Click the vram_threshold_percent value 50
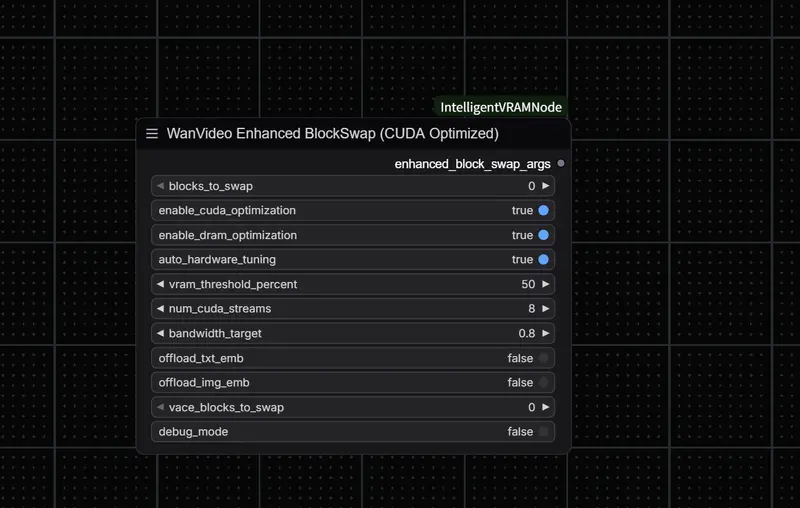 528,284
